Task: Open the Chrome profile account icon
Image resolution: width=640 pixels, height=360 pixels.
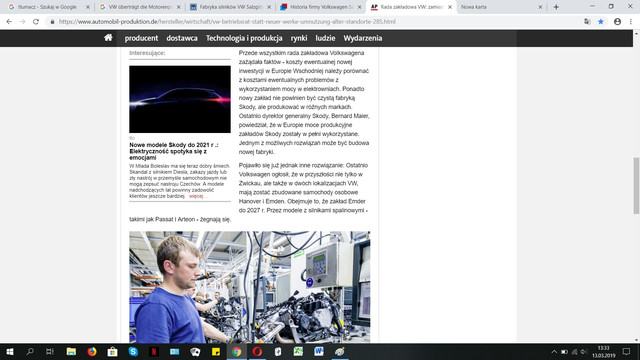Action: [617, 22]
